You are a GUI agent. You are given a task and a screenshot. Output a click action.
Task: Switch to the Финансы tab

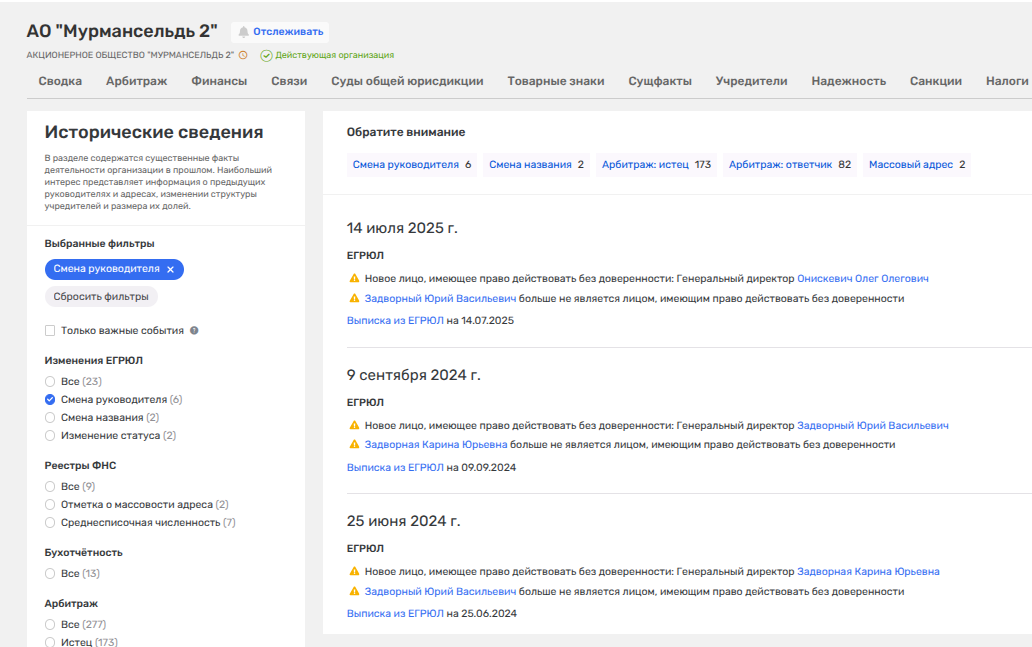click(219, 81)
